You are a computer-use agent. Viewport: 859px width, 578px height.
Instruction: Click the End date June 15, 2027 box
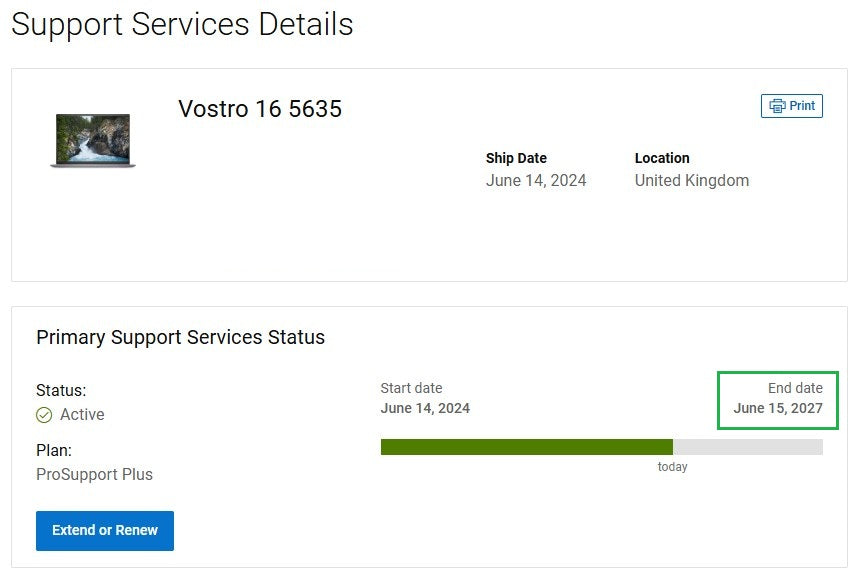click(x=777, y=400)
